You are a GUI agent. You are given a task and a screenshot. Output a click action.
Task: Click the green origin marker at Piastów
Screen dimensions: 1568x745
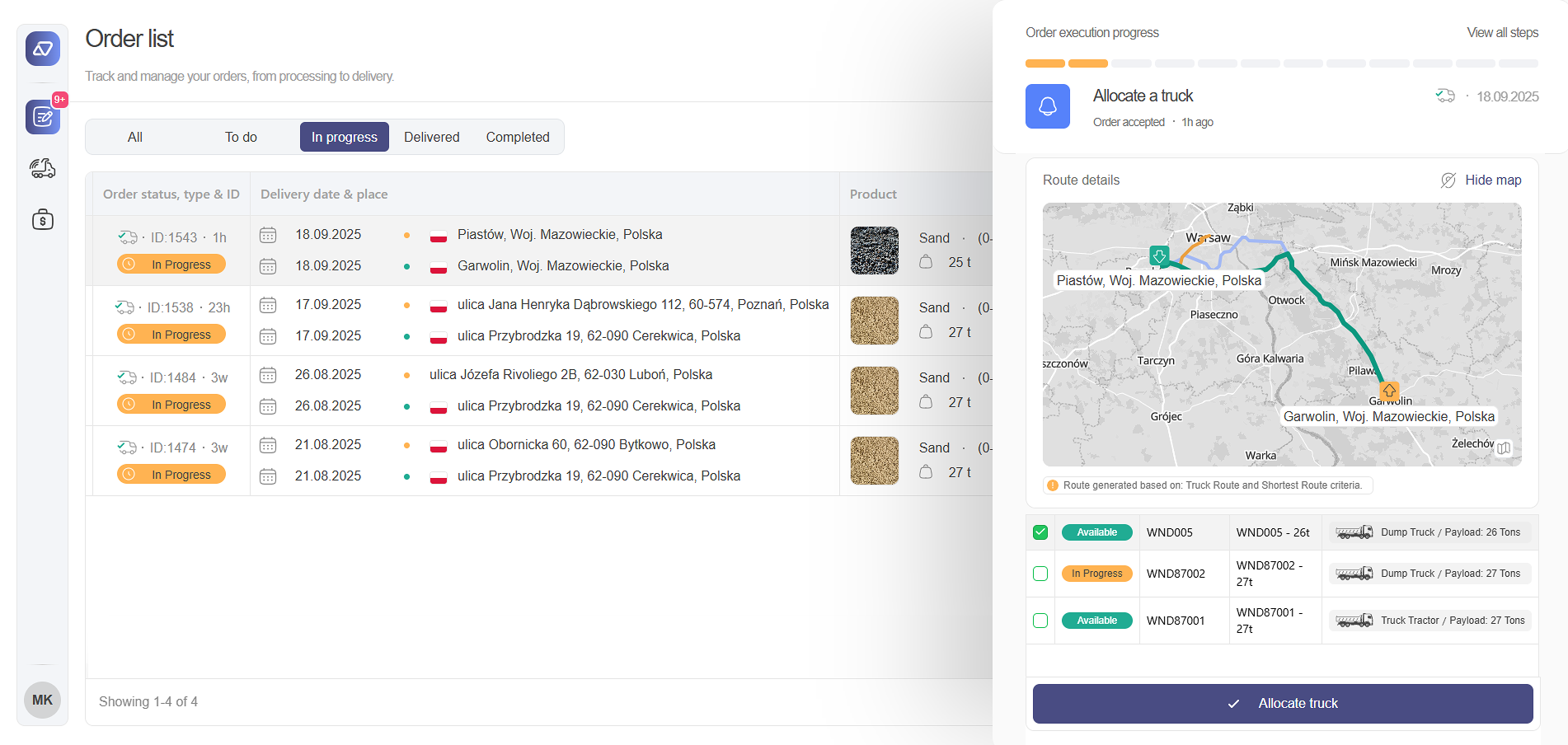click(x=1159, y=255)
